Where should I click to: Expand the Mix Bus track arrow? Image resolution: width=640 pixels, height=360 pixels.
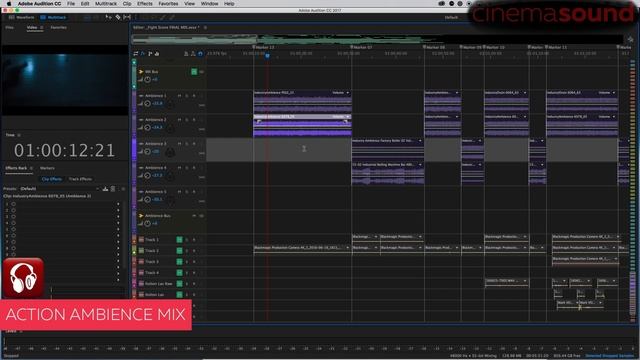[x=141, y=72]
